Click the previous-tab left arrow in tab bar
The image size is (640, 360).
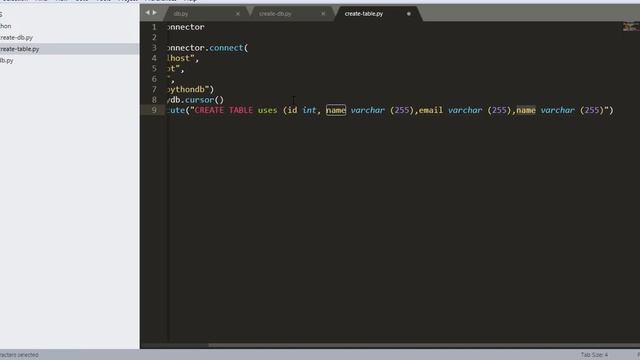(147, 13)
